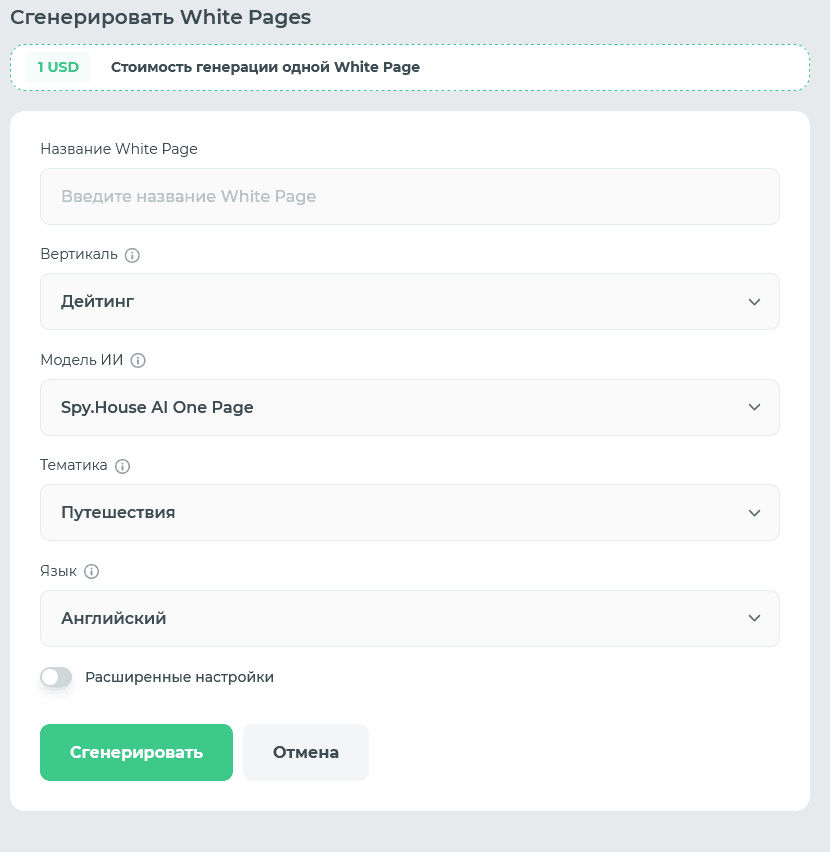Click the chevron arrow in the Spy.House AI field
This screenshot has height=852, width=830.
point(754,407)
